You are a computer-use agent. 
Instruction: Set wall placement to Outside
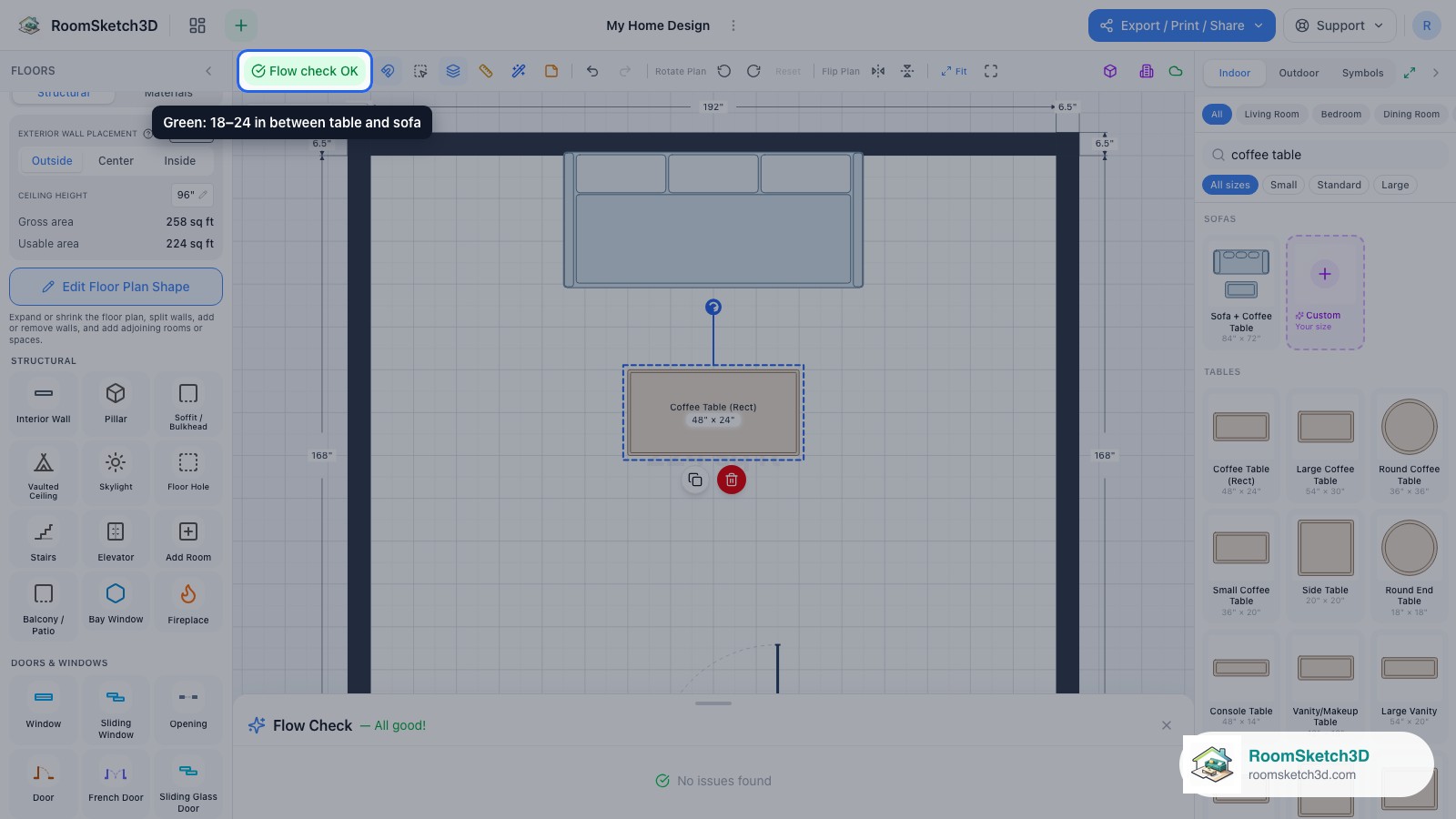(x=52, y=161)
